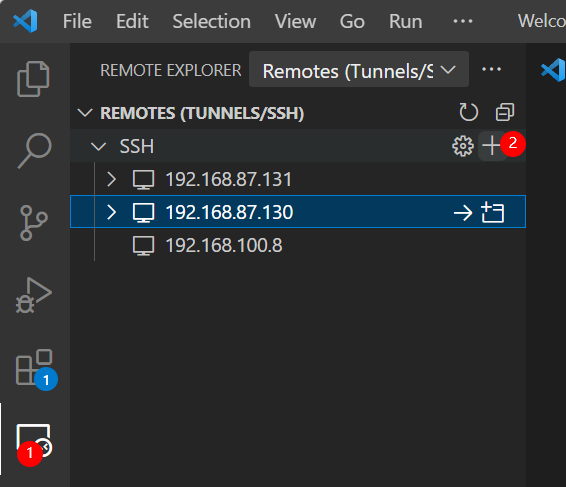566x487 pixels.
Task: Click the VS Code logo icon
Action: click(x=25, y=21)
